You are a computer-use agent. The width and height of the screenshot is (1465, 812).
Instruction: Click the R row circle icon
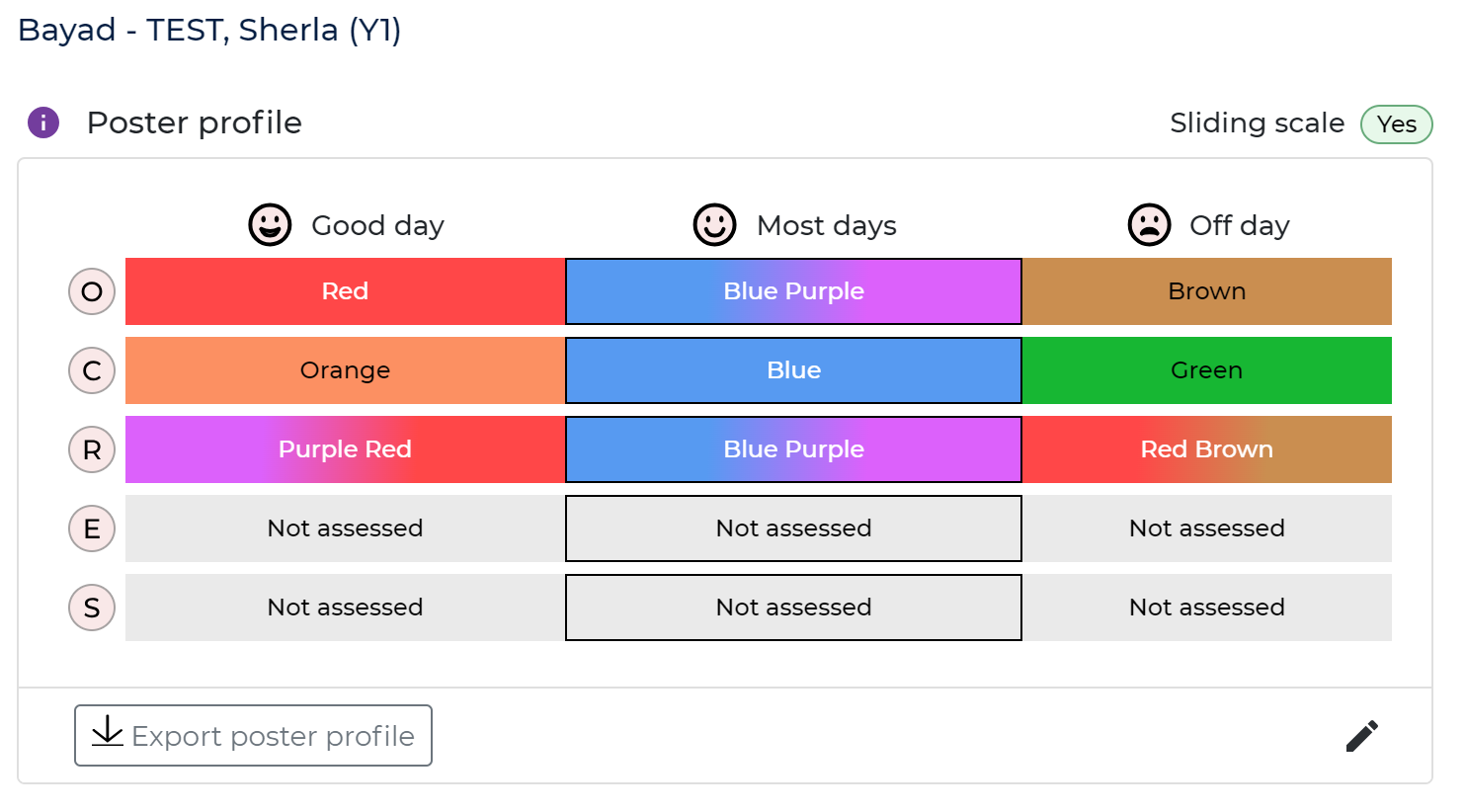pyautogui.click(x=92, y=450)
